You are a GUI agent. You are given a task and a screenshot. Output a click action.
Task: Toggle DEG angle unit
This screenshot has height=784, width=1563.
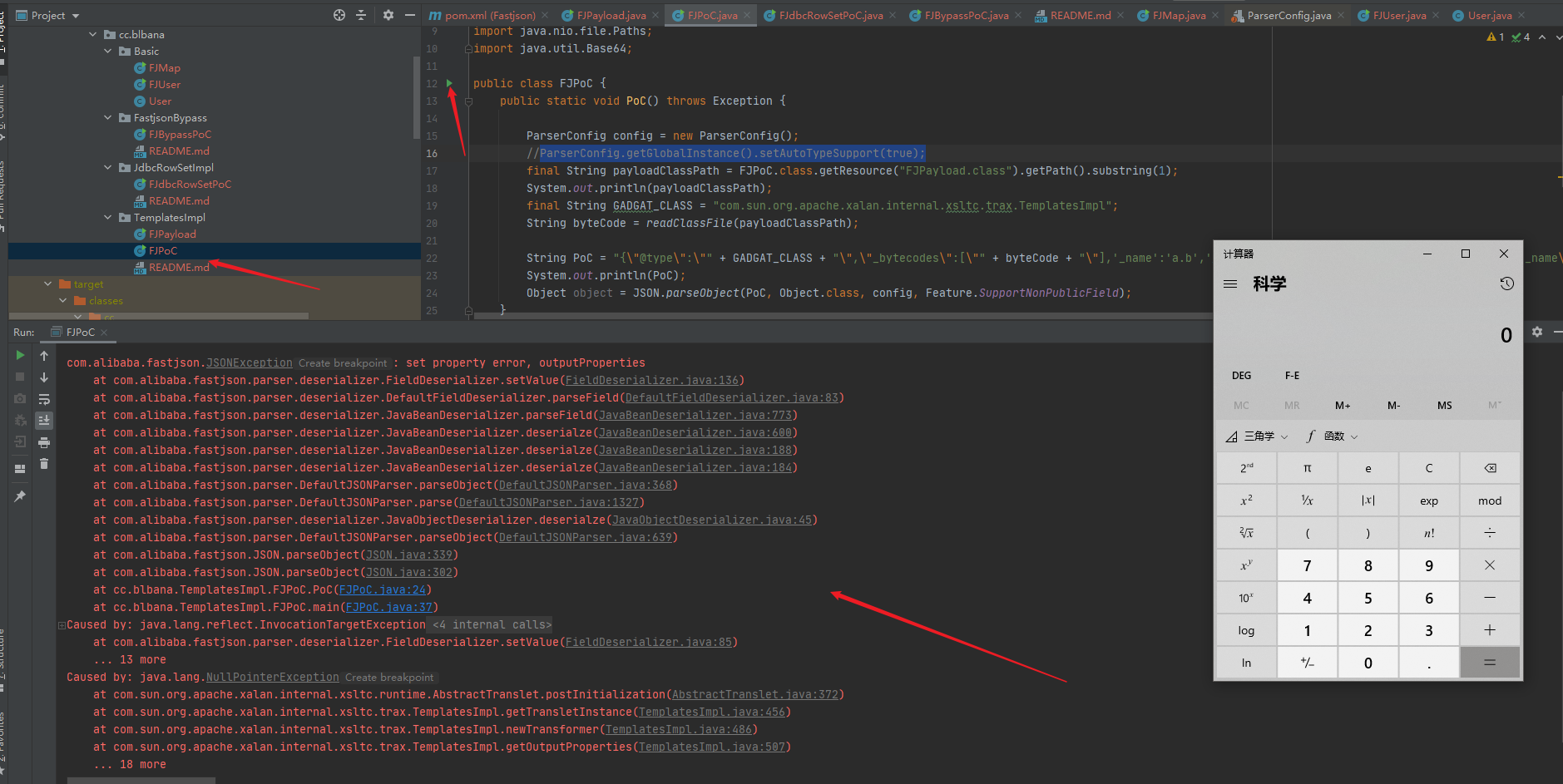pos(1241,375)
